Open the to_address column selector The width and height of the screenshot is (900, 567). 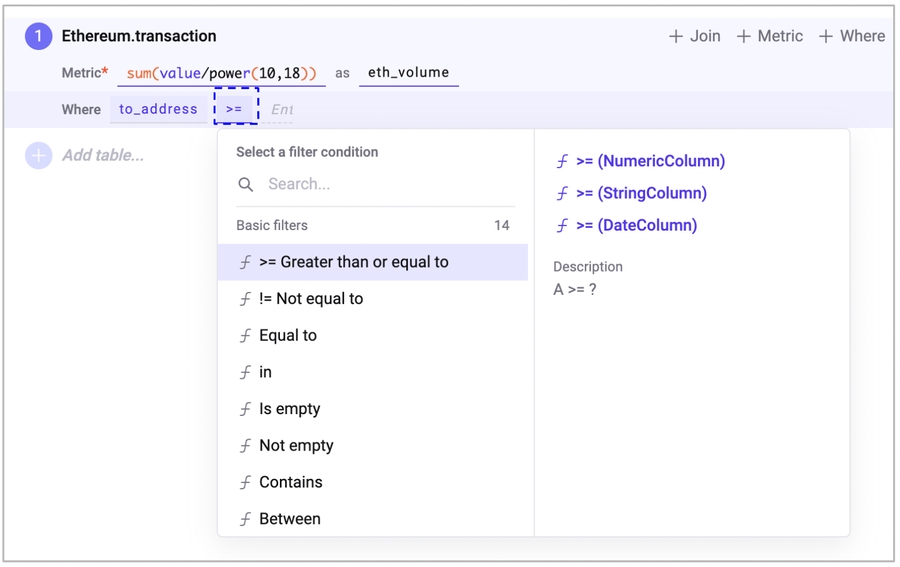pos(158,109)
